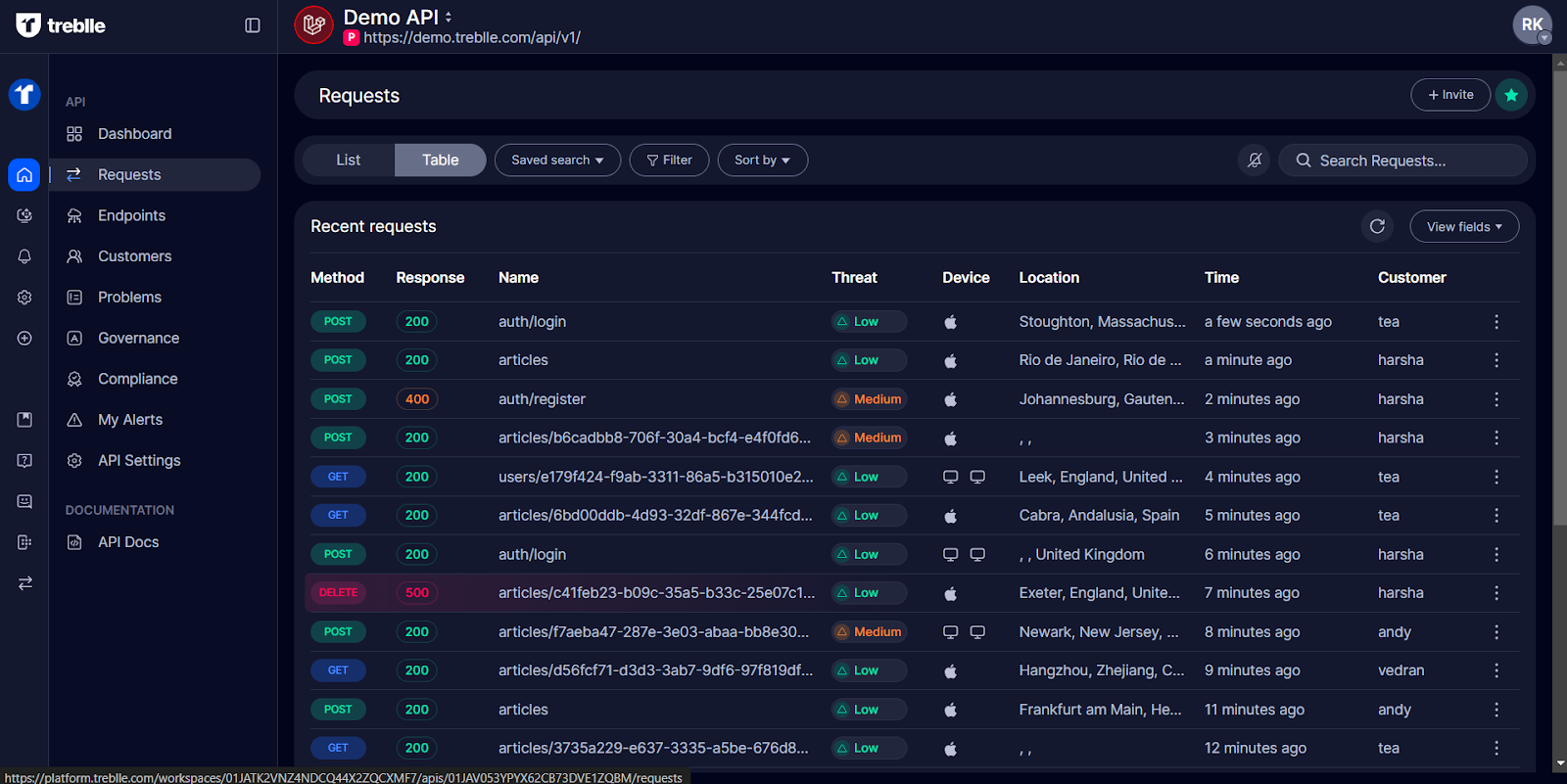Open Requests in the sidebar
Image resolution: width=1567 pixels, height=784 pixels.
(x=155, y=174)
